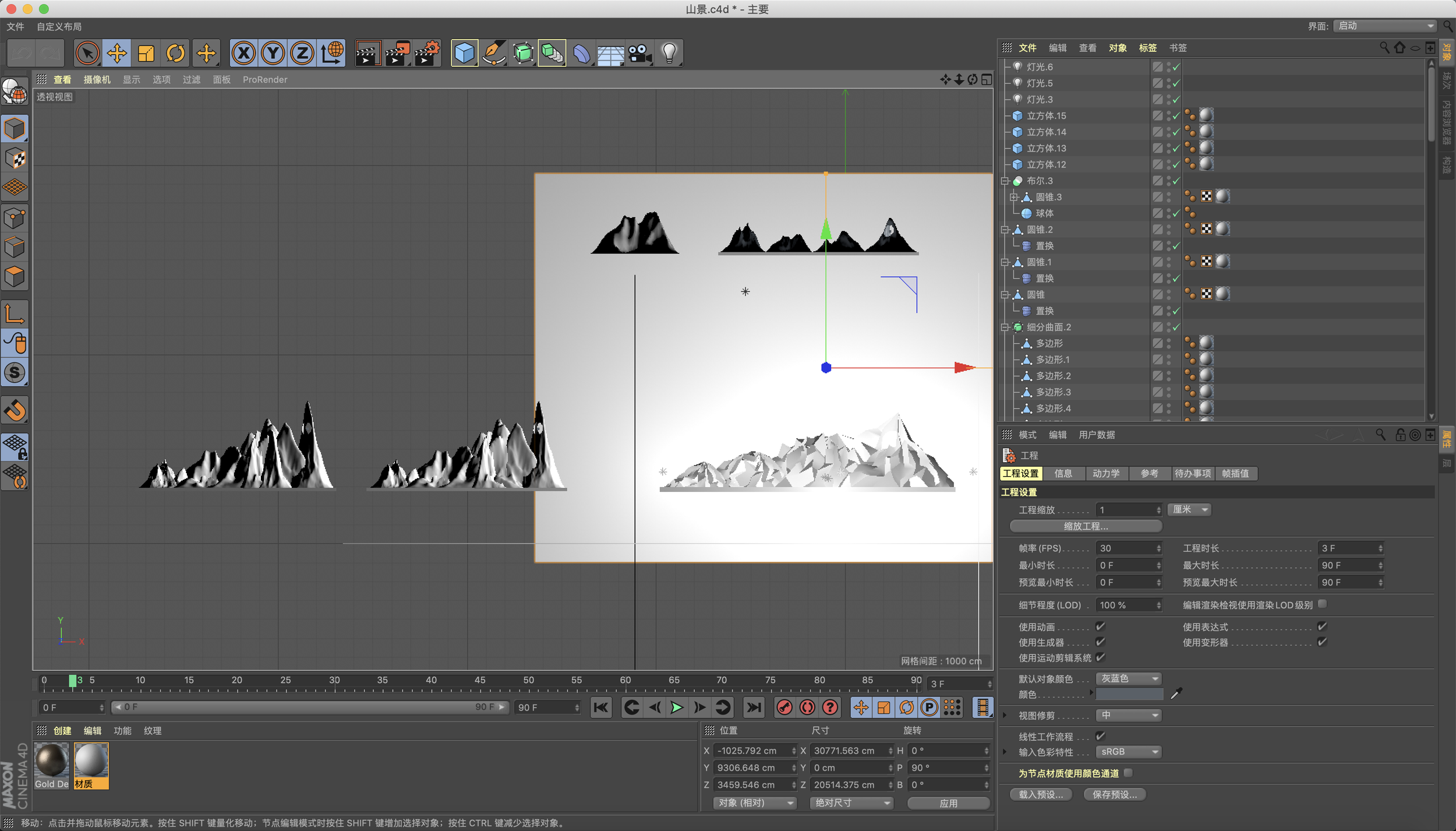Toggle 使用变形器 checkbox
This screenshot has width=1456, height=831.
pos(1322,642)
